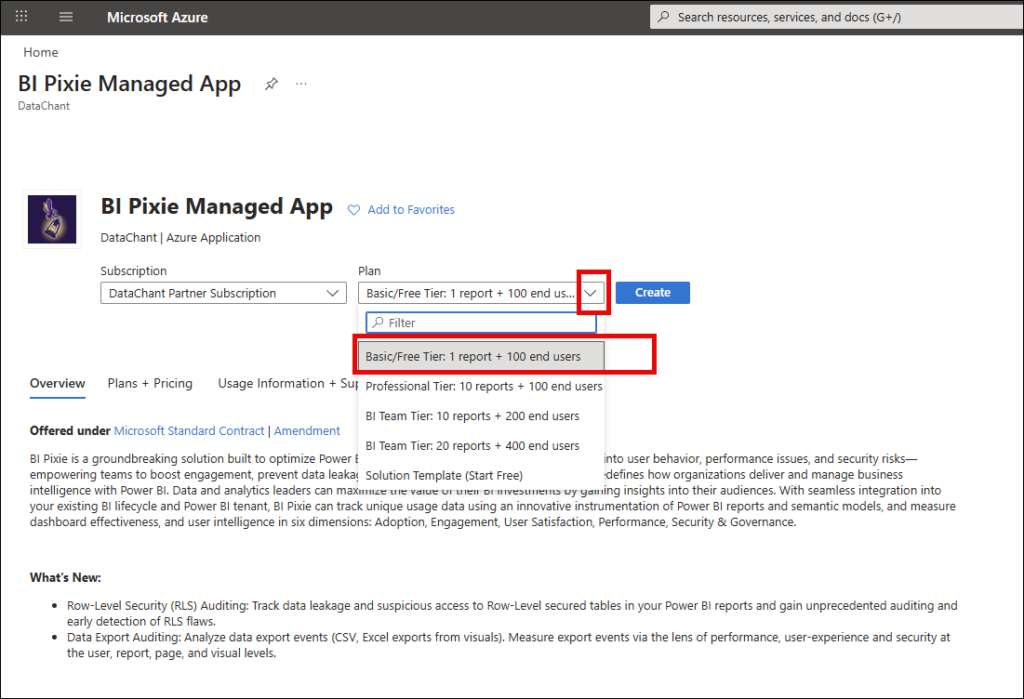Choose Professional Tier: 10 reports plan
Viewport: 1024px width, 699px height.
pyautogui.click(x=484, y=386)
